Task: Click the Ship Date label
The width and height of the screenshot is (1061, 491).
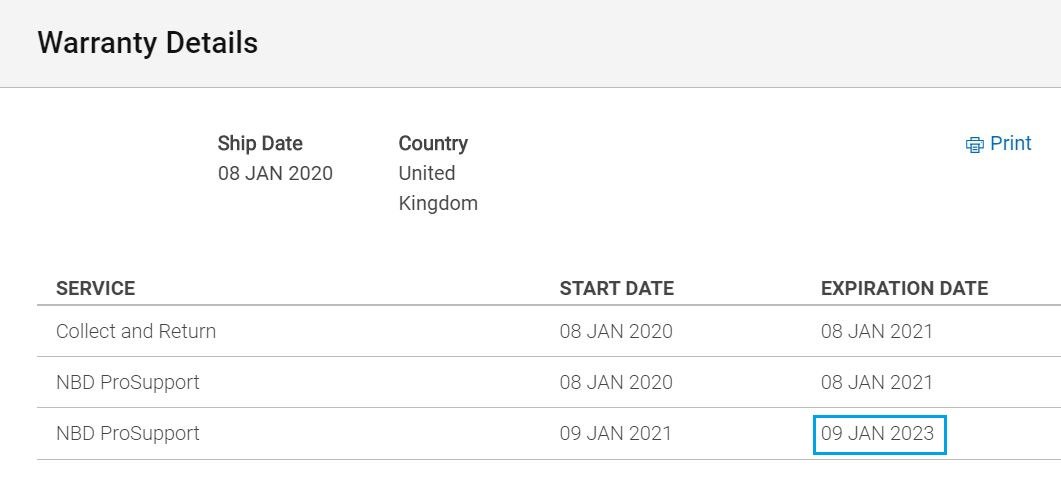Action: pos(260,143)
